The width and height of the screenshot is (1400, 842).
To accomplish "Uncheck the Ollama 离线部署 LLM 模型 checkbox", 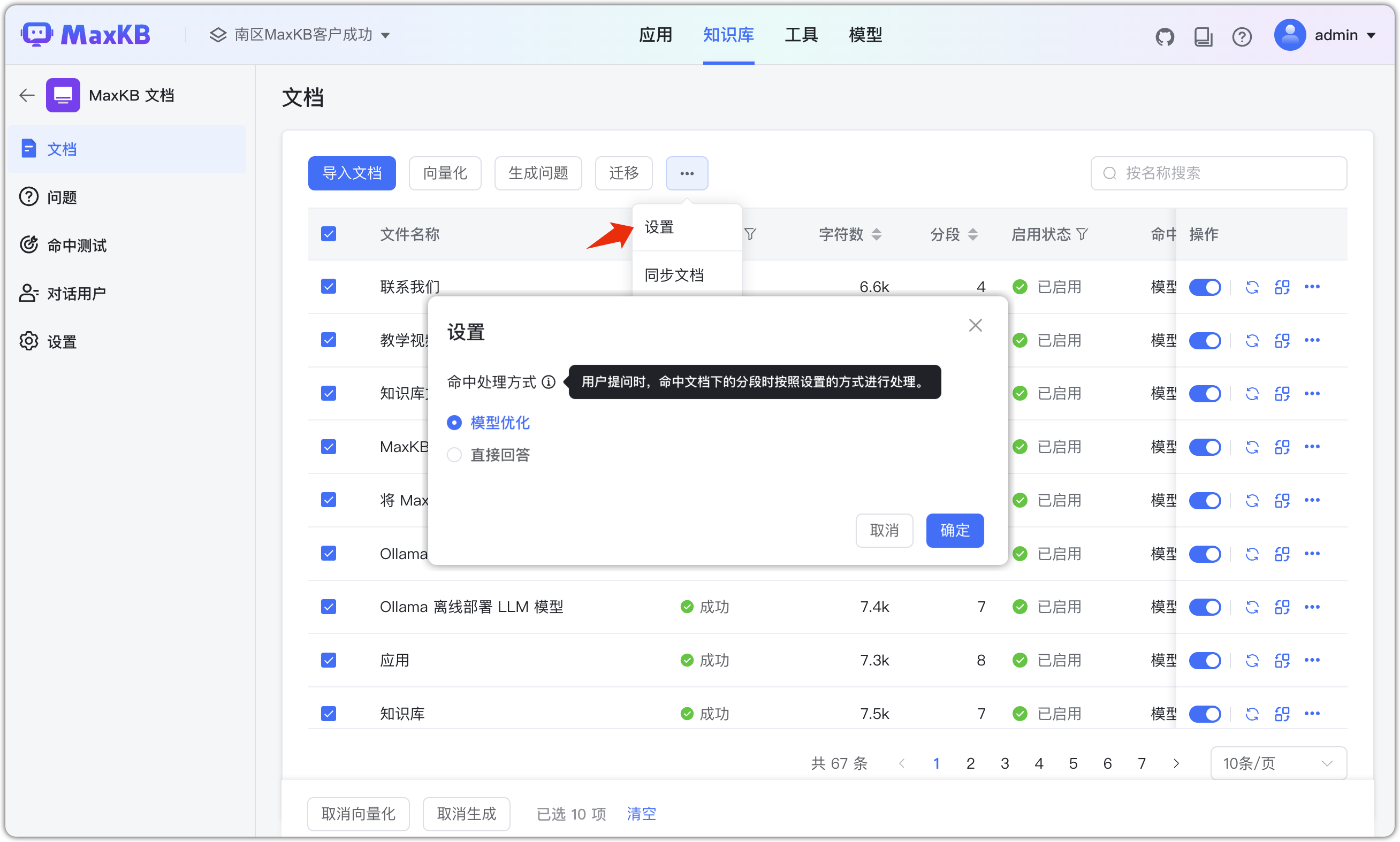I will tap(329, 607).
